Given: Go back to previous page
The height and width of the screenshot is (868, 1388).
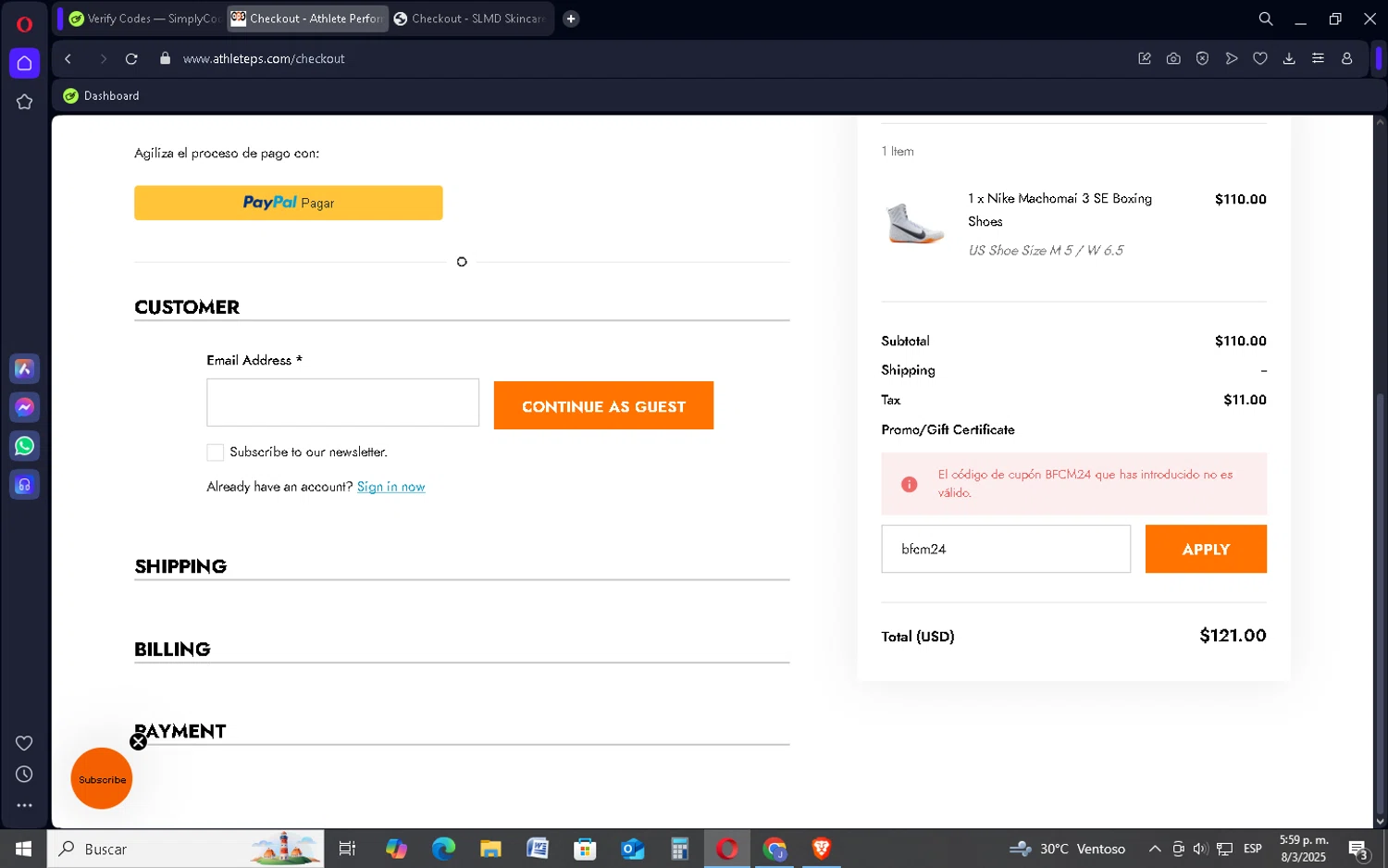Looking at the screenshot, I should coord(68,58).
